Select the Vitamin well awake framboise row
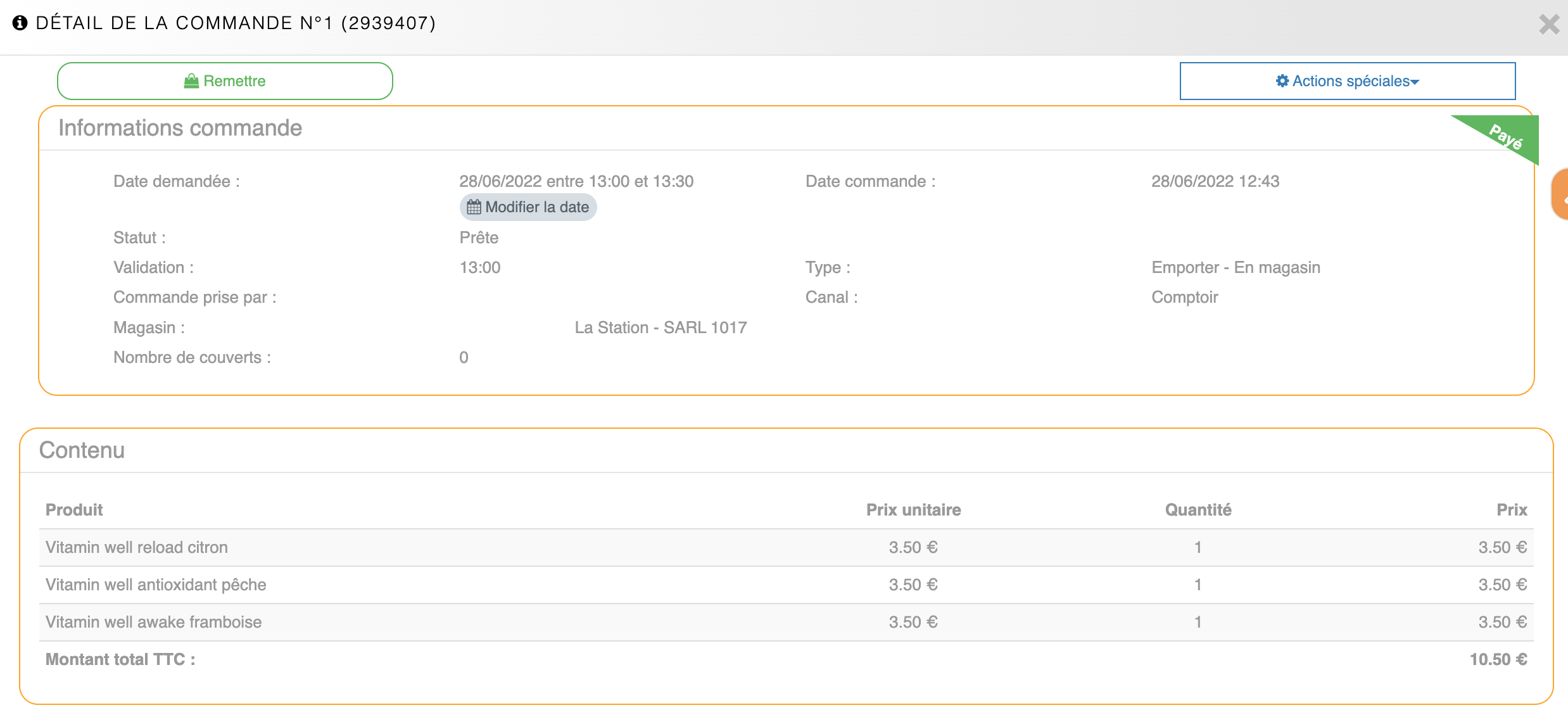Viewport: 1568px width, 722px height. pyautogui.click(x=785, y=622)
